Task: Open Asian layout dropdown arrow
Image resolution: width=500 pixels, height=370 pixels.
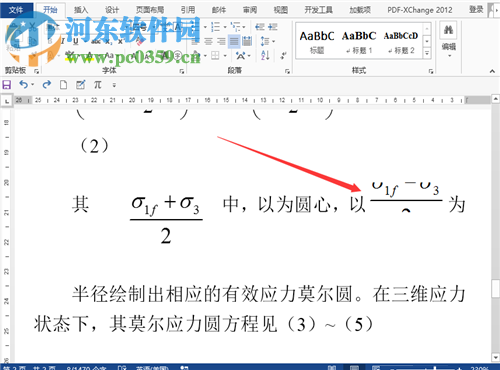Action: 249,56
